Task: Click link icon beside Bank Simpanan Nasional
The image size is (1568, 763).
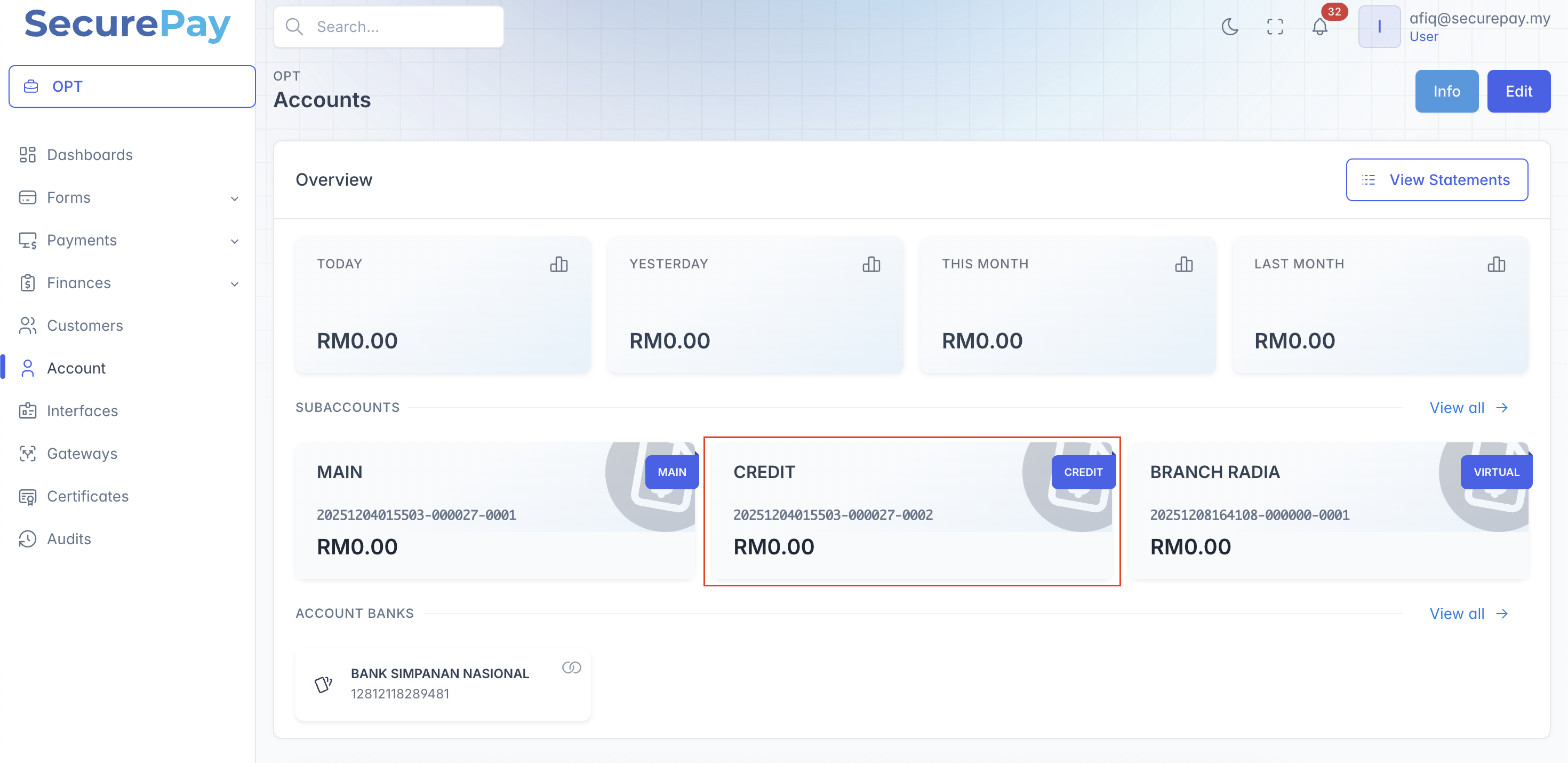Action: click(571, 667)
